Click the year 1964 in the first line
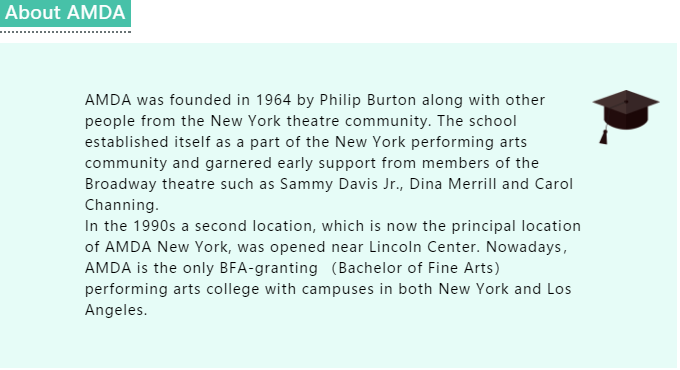The height and width of the screenshot is (370, 680). pos(273,100)
